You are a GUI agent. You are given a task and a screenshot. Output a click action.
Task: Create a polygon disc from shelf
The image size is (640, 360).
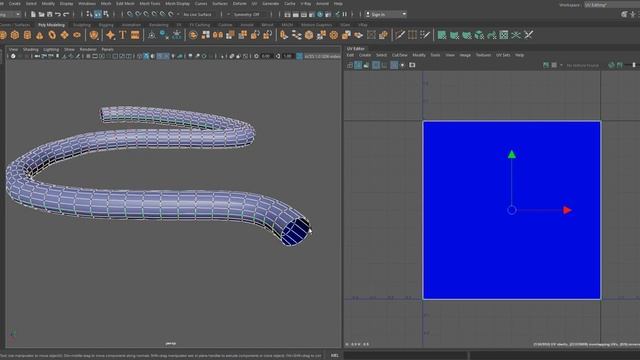tap(77, 35)
